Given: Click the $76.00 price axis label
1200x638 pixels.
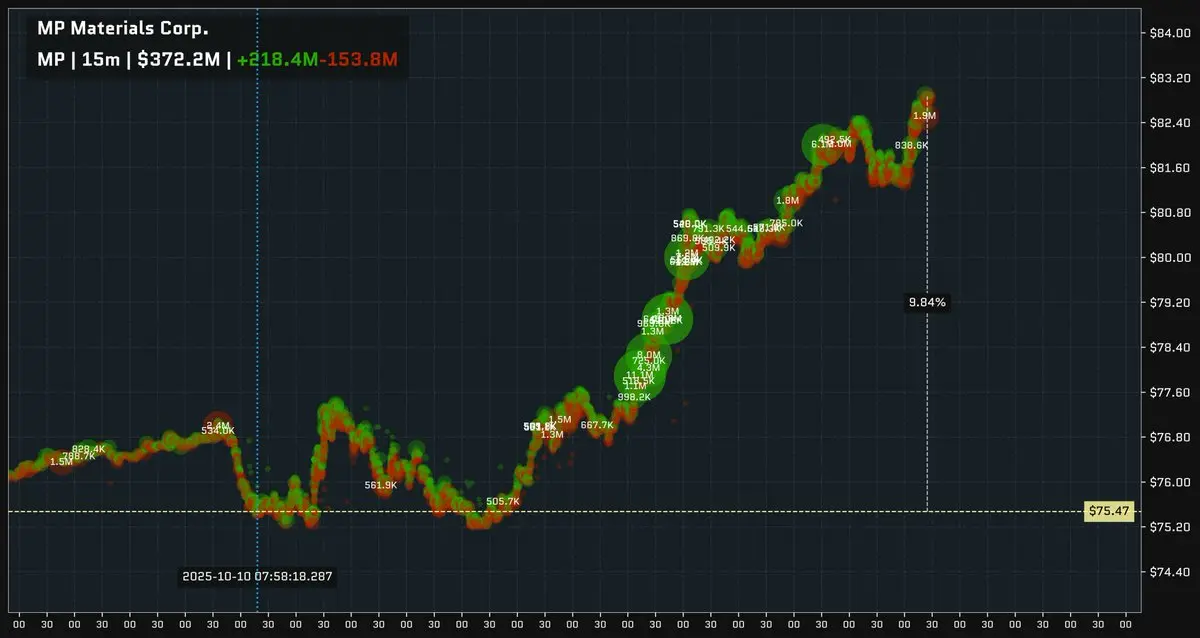Looking at the screenshot, I should tap(1168, 483).
